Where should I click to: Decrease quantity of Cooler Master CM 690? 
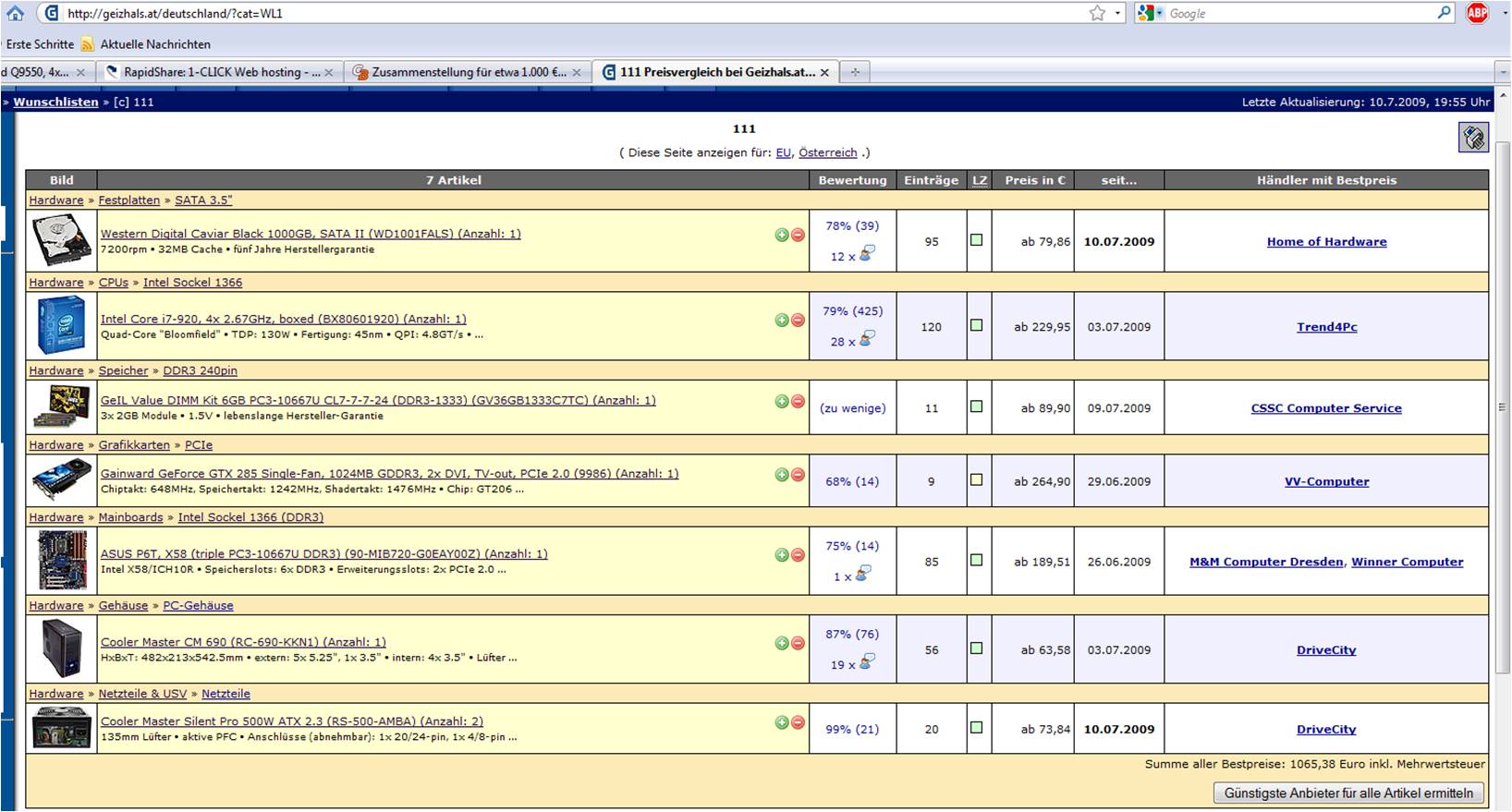pos(798,642)
